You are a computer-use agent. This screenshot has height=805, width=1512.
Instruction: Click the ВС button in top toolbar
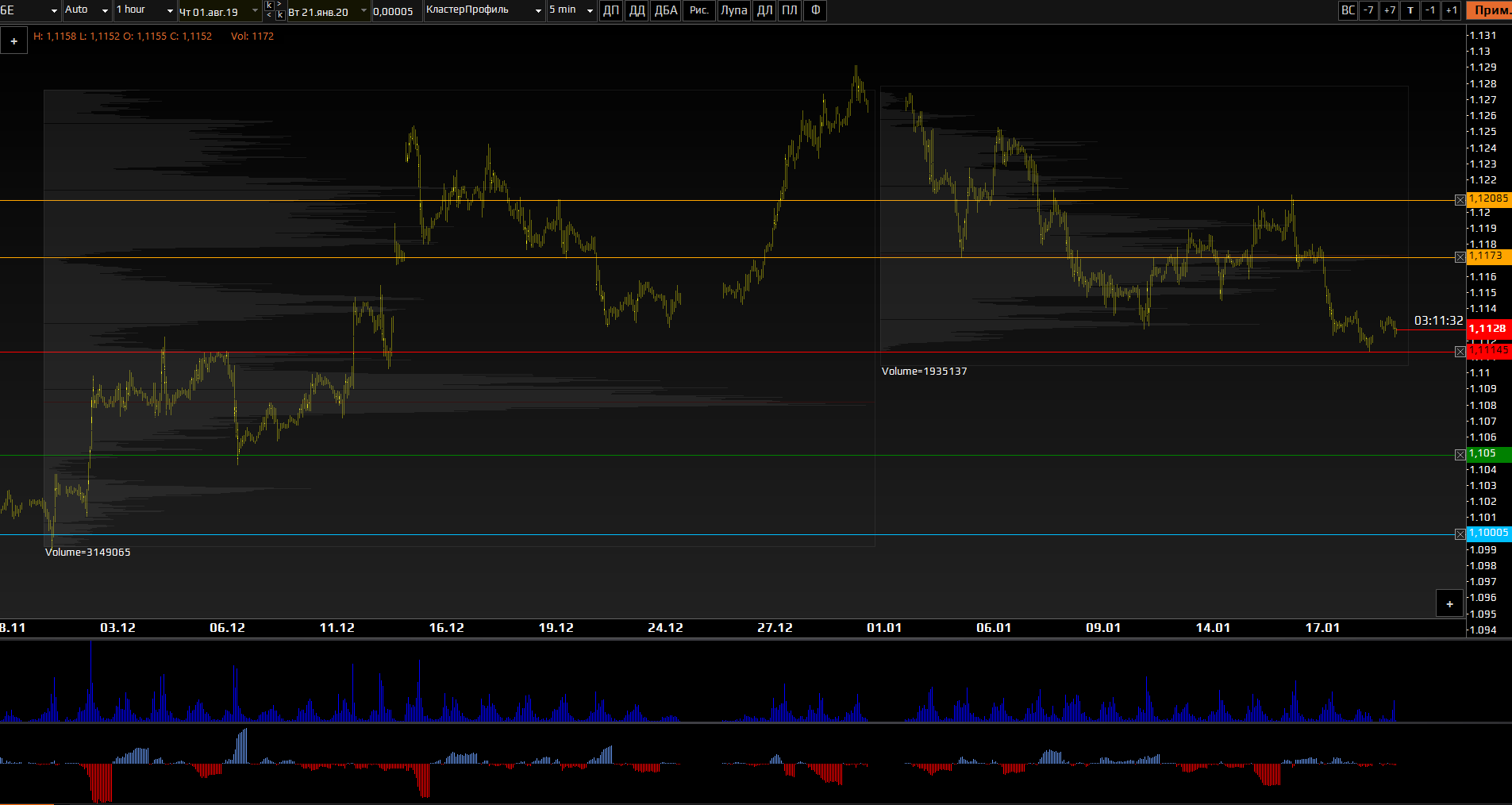pyautogui.click(x=1348, y=10)
